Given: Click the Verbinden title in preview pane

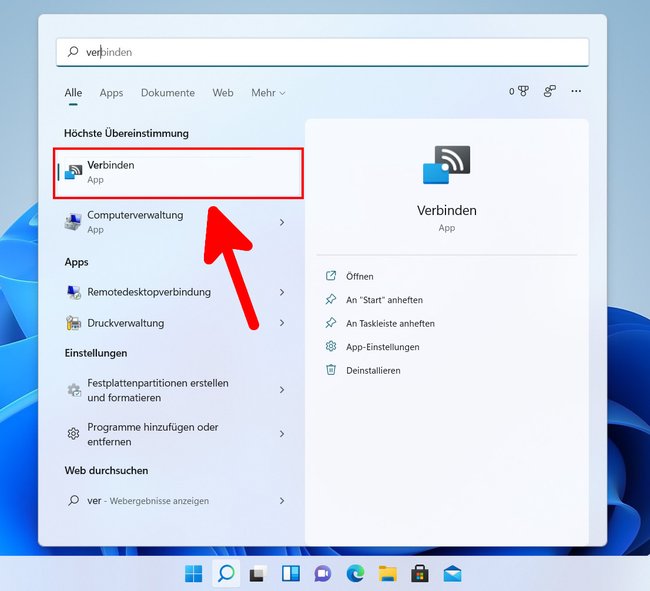Looking at the screenshot, I should point(446,211).
